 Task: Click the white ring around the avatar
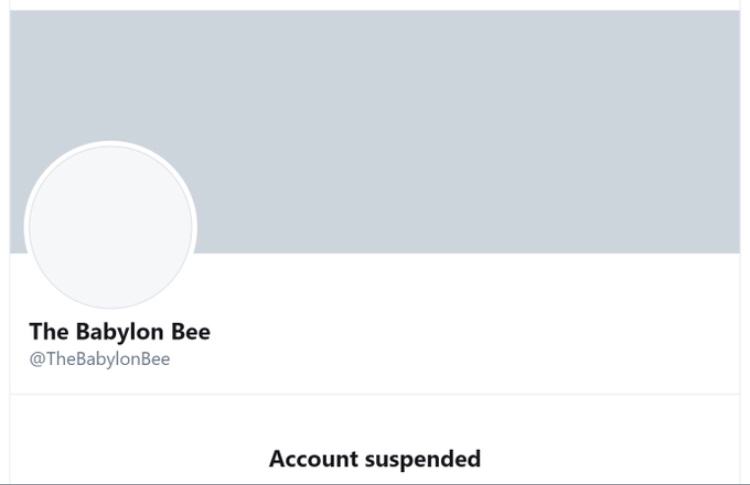click(x=110, y=144)
